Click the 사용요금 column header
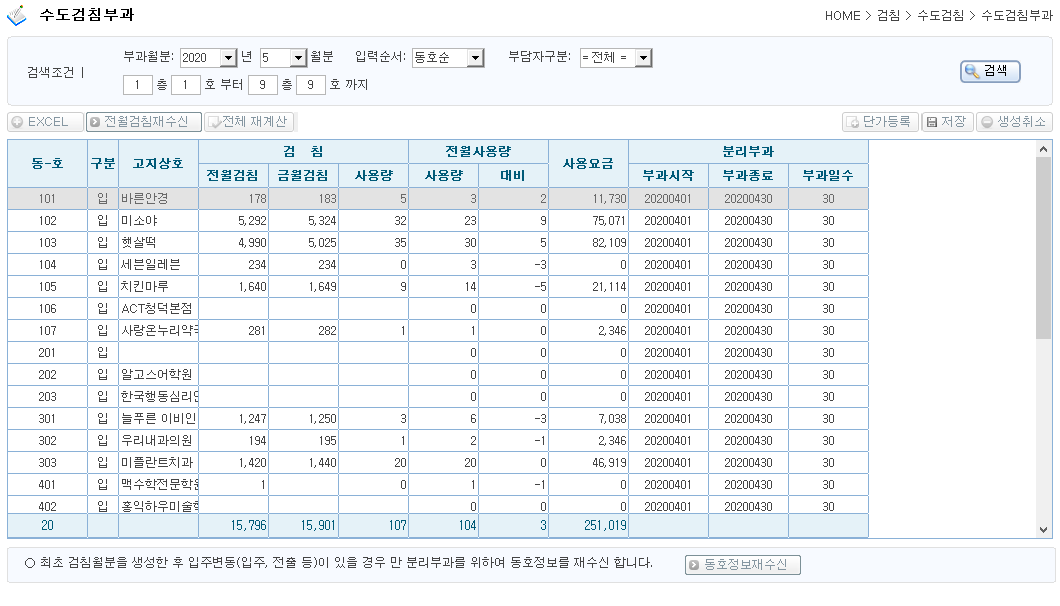The width and height of the screenshot is (1060, 606). (x=588, y=164)
